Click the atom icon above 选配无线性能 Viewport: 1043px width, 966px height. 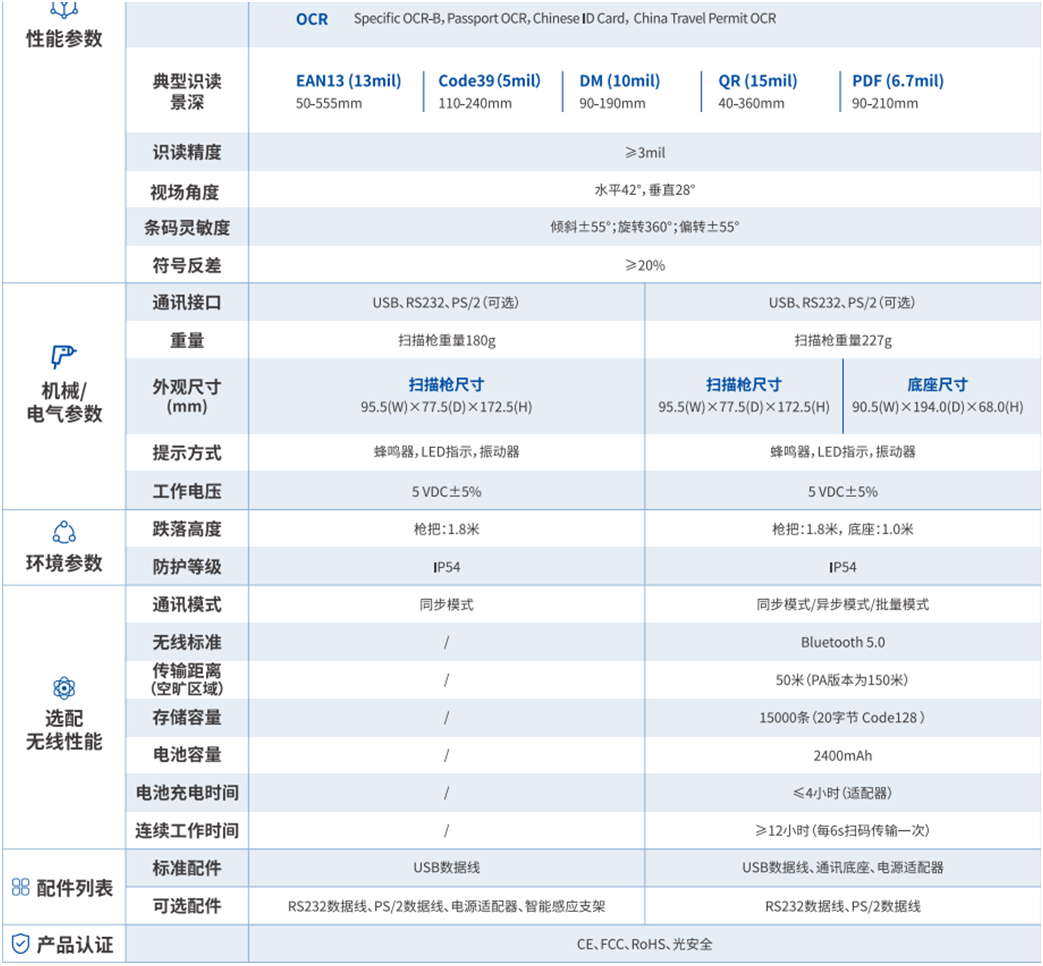click(64, 688)
